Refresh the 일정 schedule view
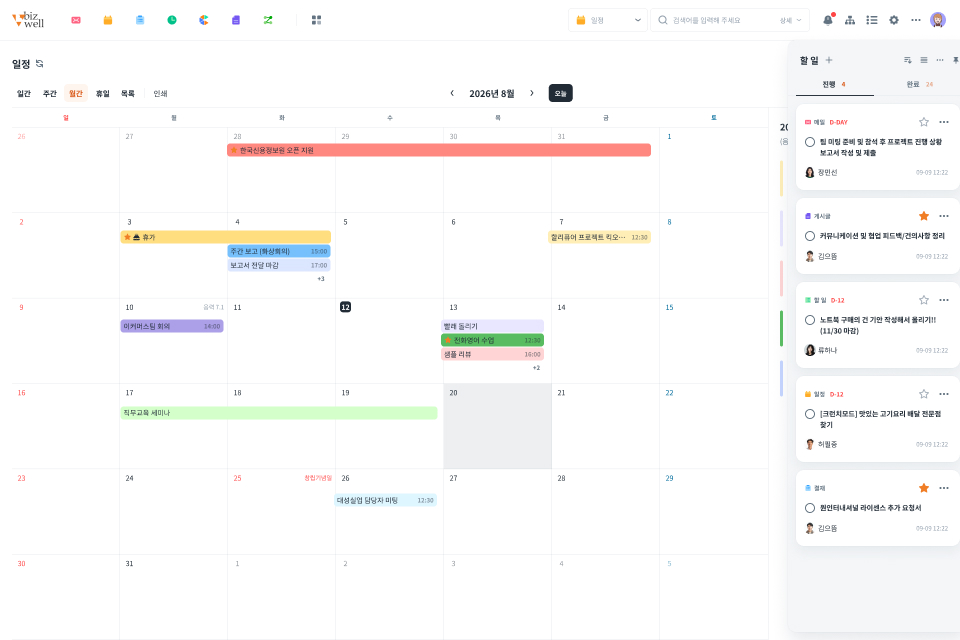Viewport: 960px width, 640px height. 40,64
